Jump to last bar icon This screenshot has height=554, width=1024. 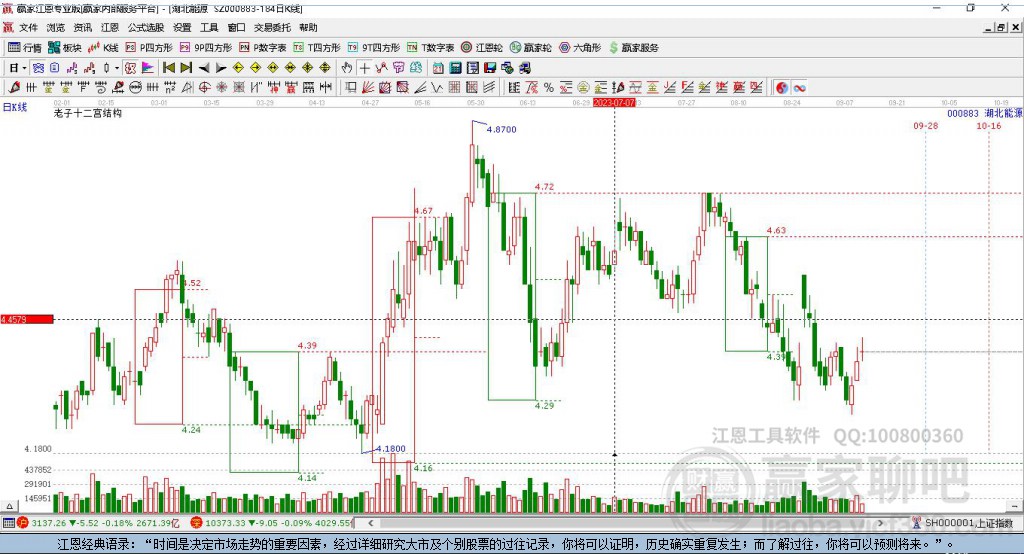coord(186,68)
